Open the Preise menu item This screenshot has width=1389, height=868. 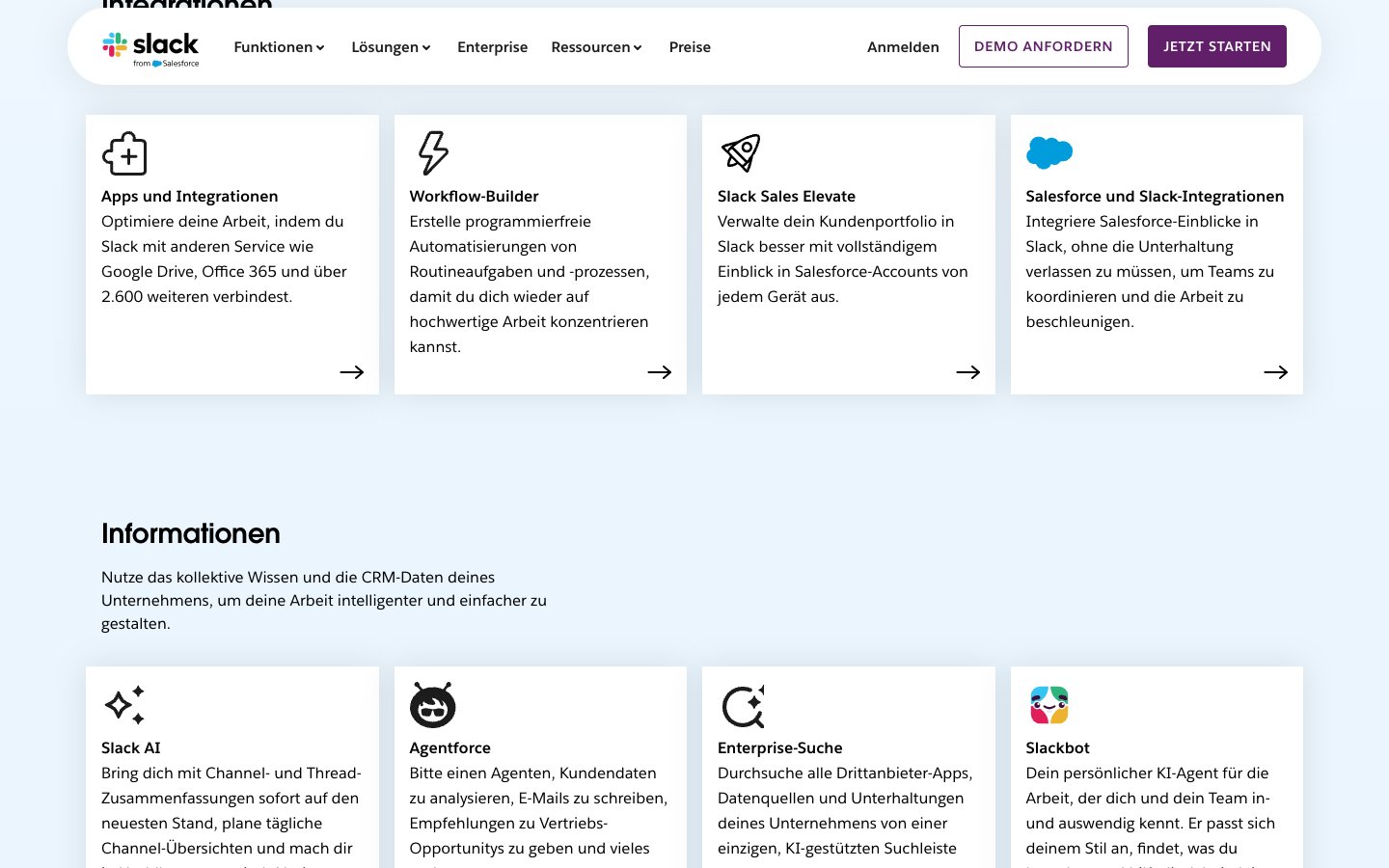click(690, 47)
